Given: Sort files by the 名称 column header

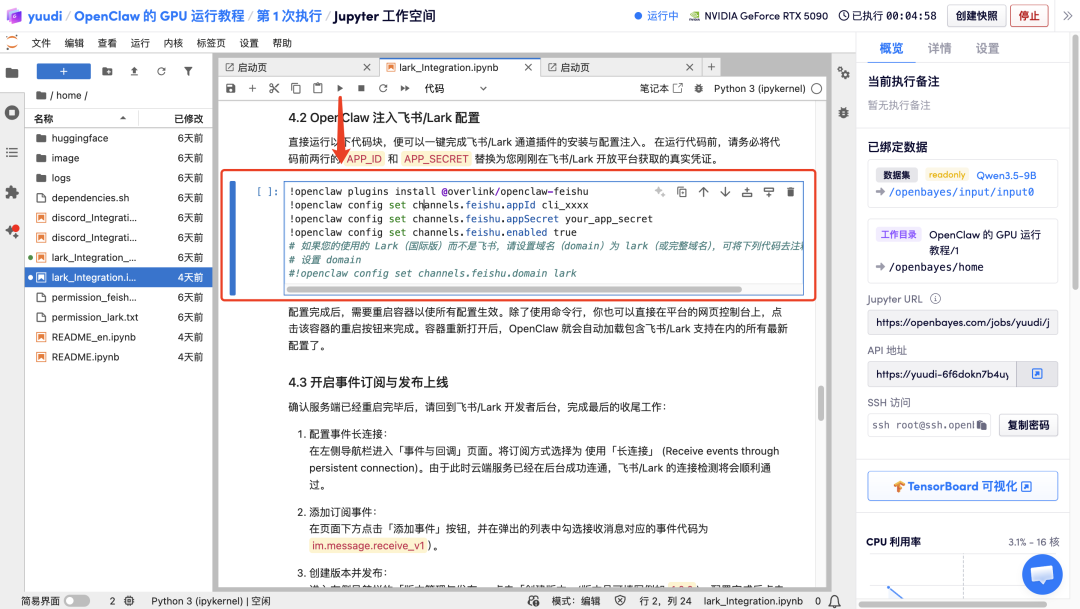Looking at the screenshot, I should 81,118.
